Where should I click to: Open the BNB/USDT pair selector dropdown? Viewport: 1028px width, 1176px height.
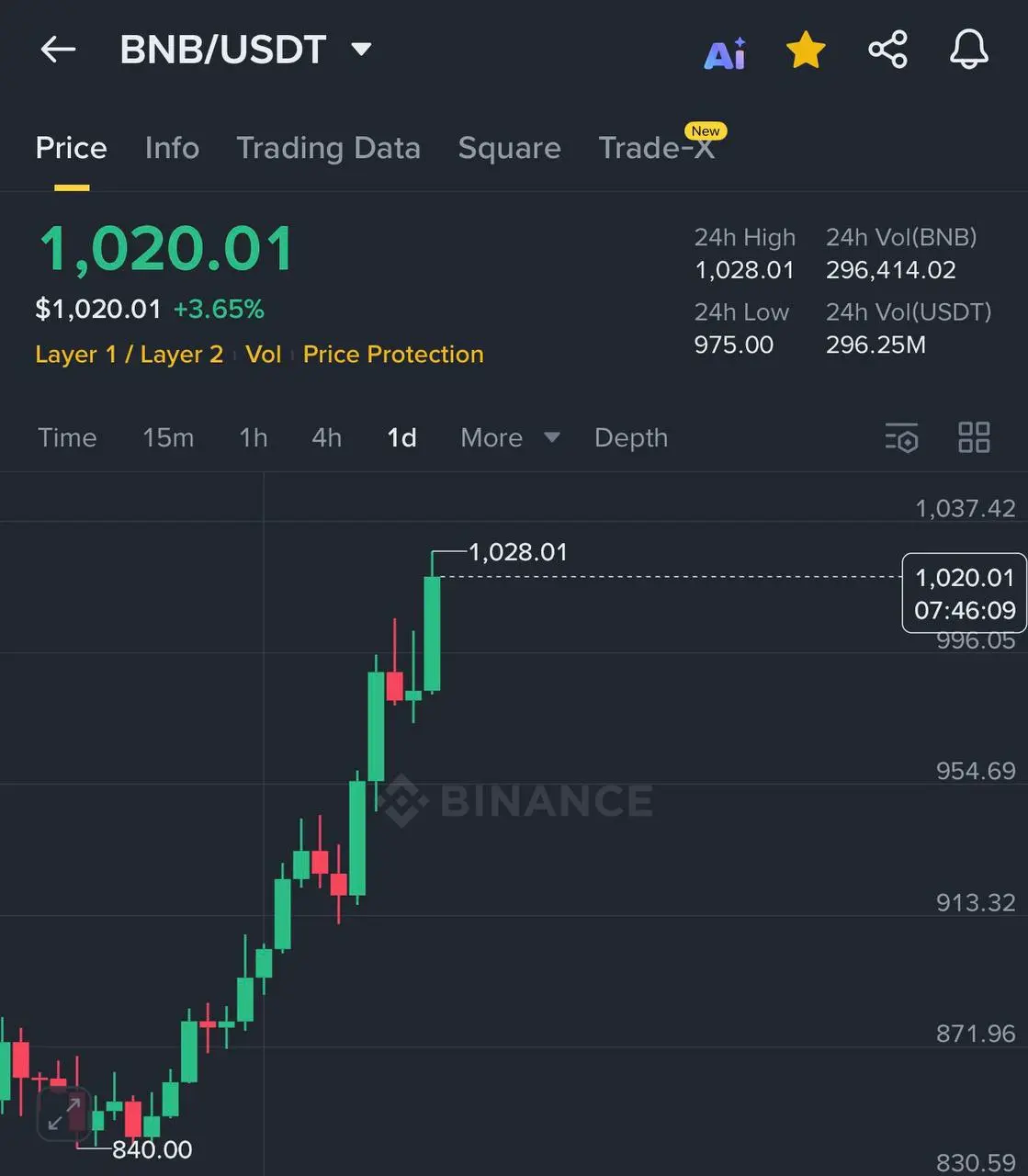(245, 50)
